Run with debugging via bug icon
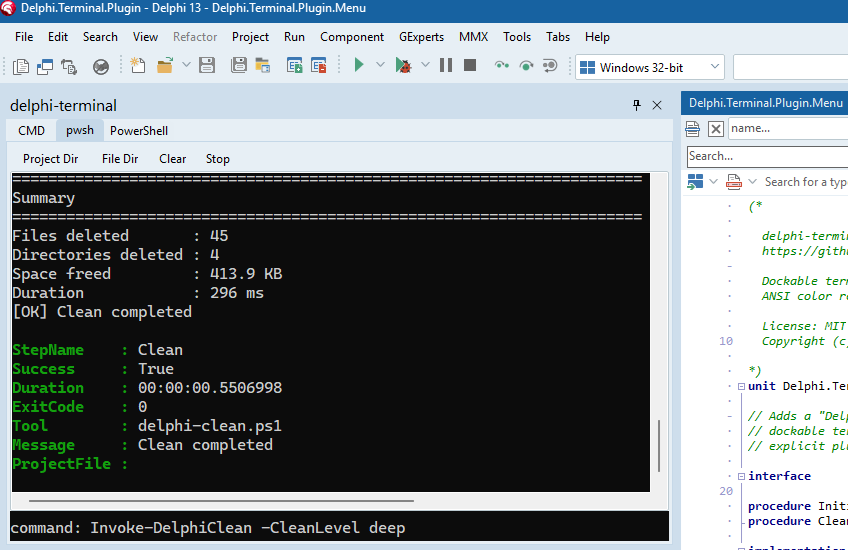Viewport: 848px width, 550px height. [403, 65]
